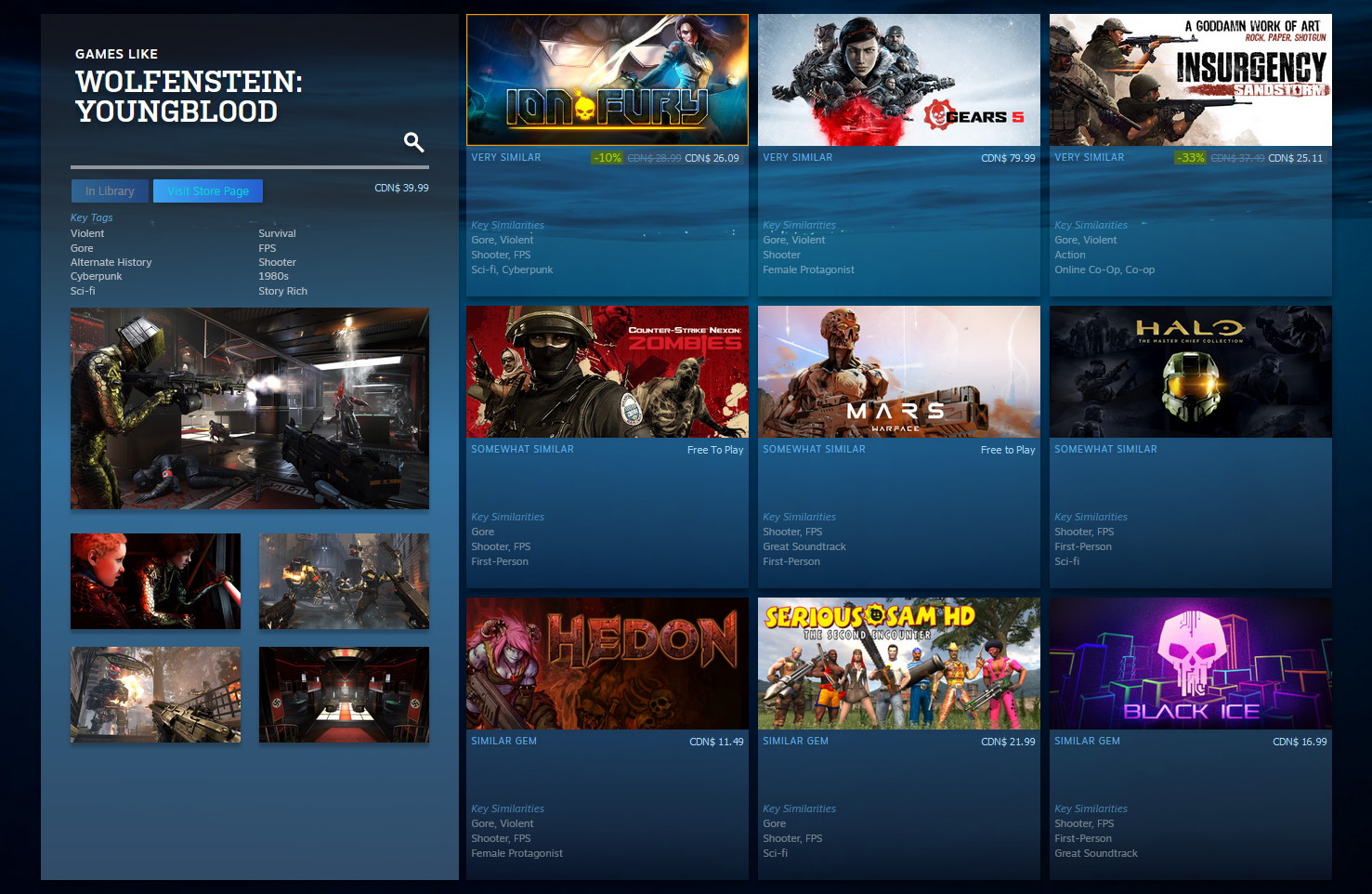The height and width of the screenshot is (894, 1372).
Task: Click the Similar Gem label under Serious Sam
Action: pyautogui.click(x=795, y=741)
